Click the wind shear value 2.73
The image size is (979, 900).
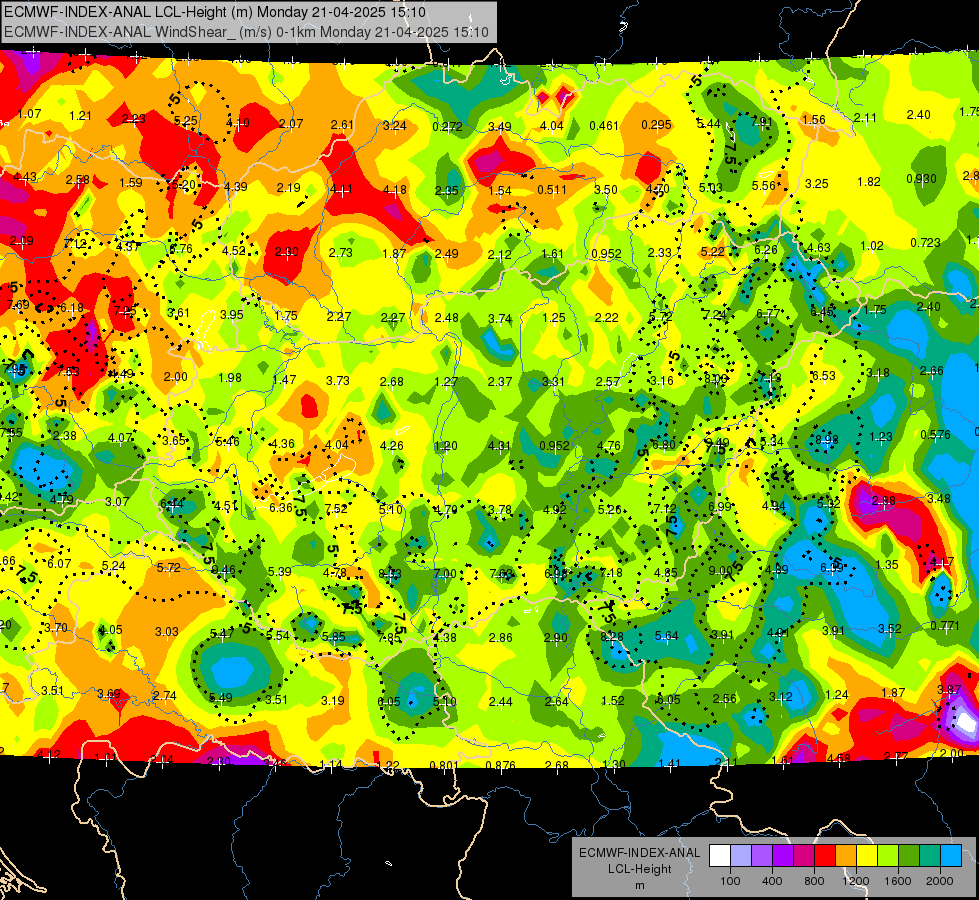click(340, 252)
